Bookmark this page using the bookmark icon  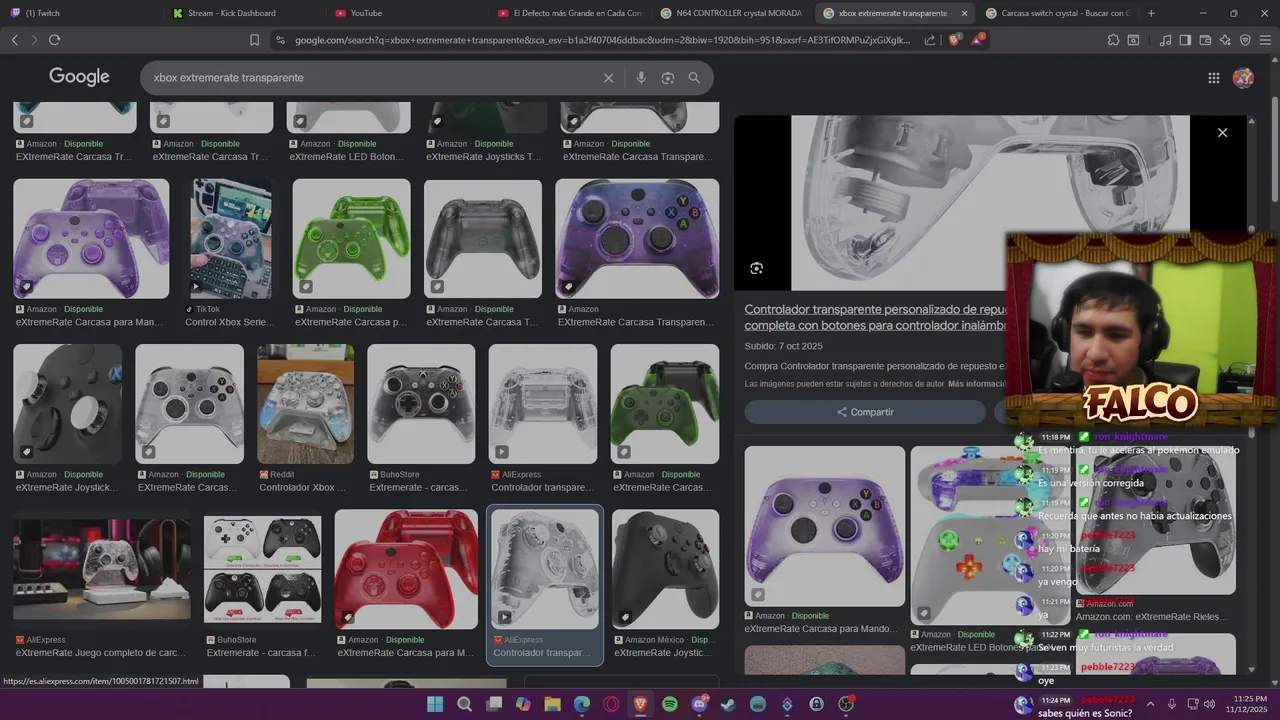254,40
